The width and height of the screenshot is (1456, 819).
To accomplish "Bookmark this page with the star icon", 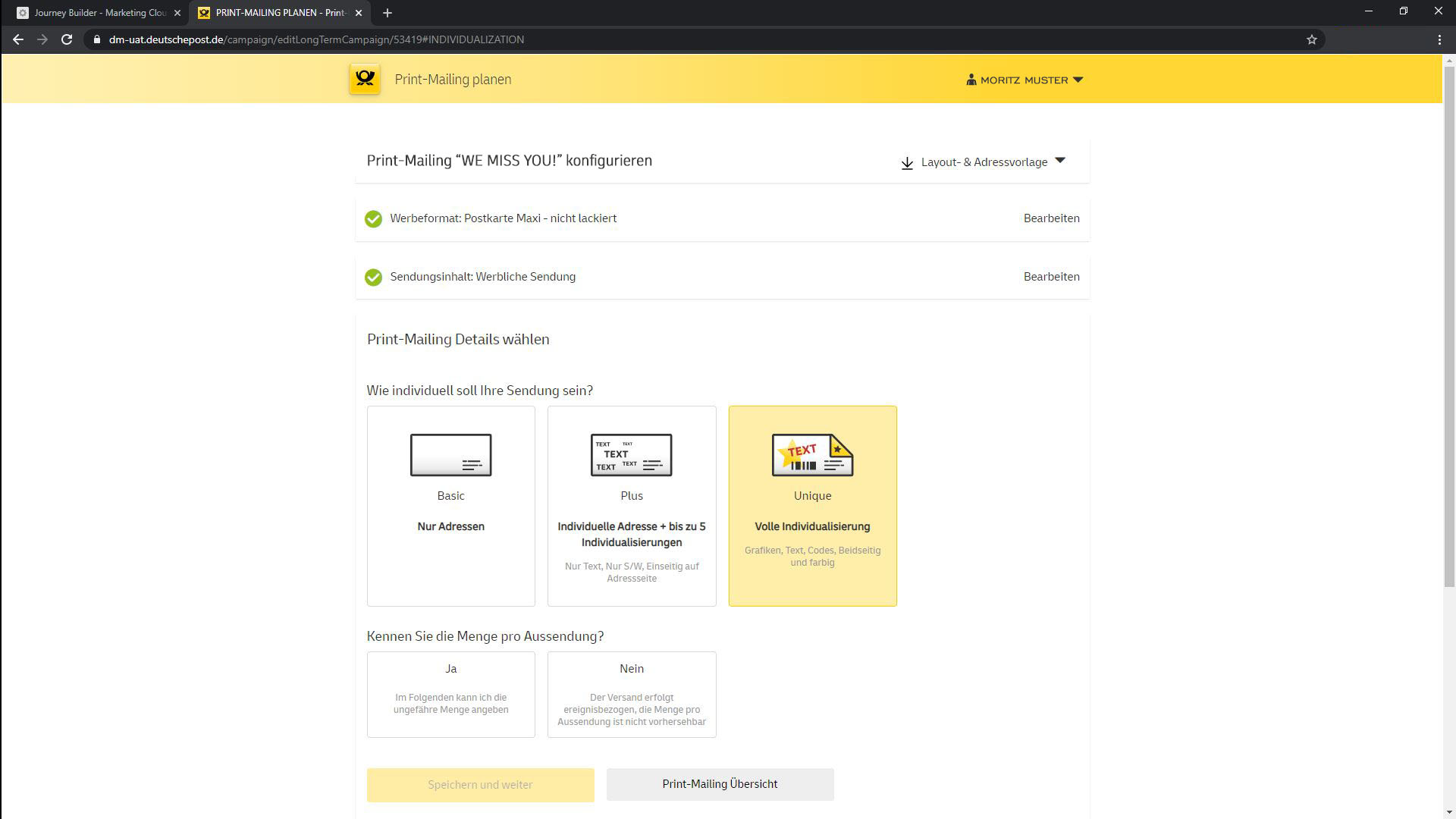I will 1312,39.
